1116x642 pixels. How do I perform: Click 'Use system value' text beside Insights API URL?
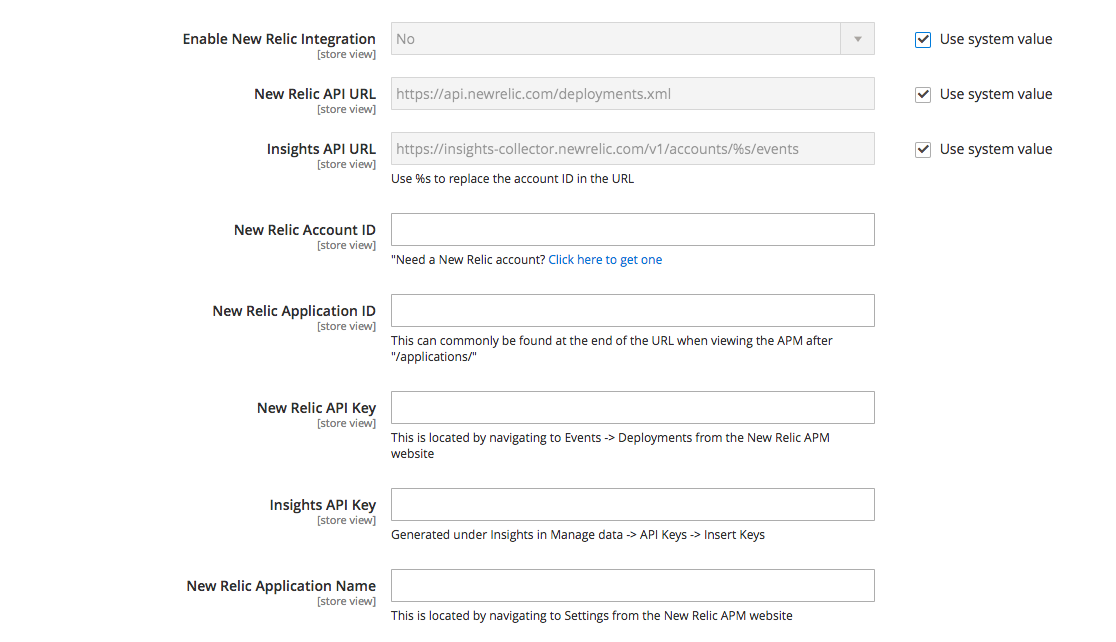[996, 149]
